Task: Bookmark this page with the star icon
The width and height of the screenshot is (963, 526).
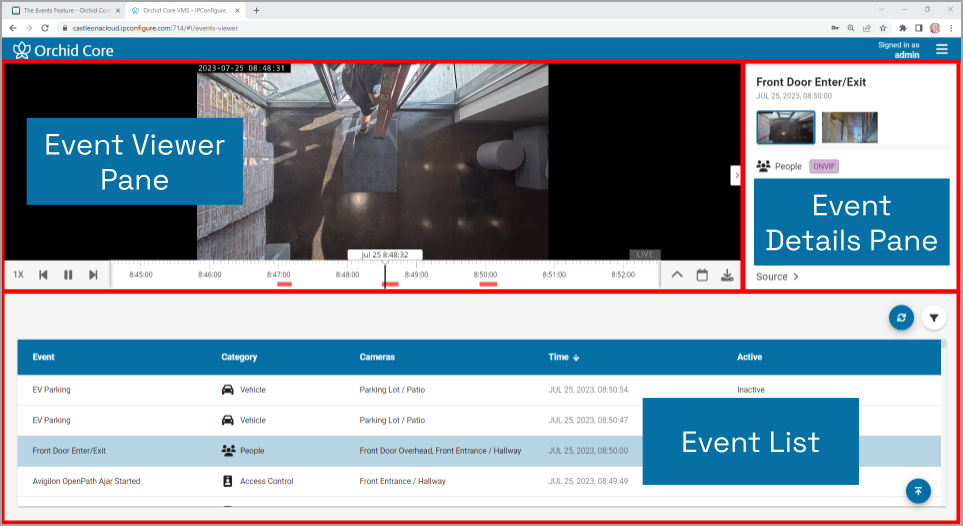Action: pyautogui.click(x=883, y=28)
